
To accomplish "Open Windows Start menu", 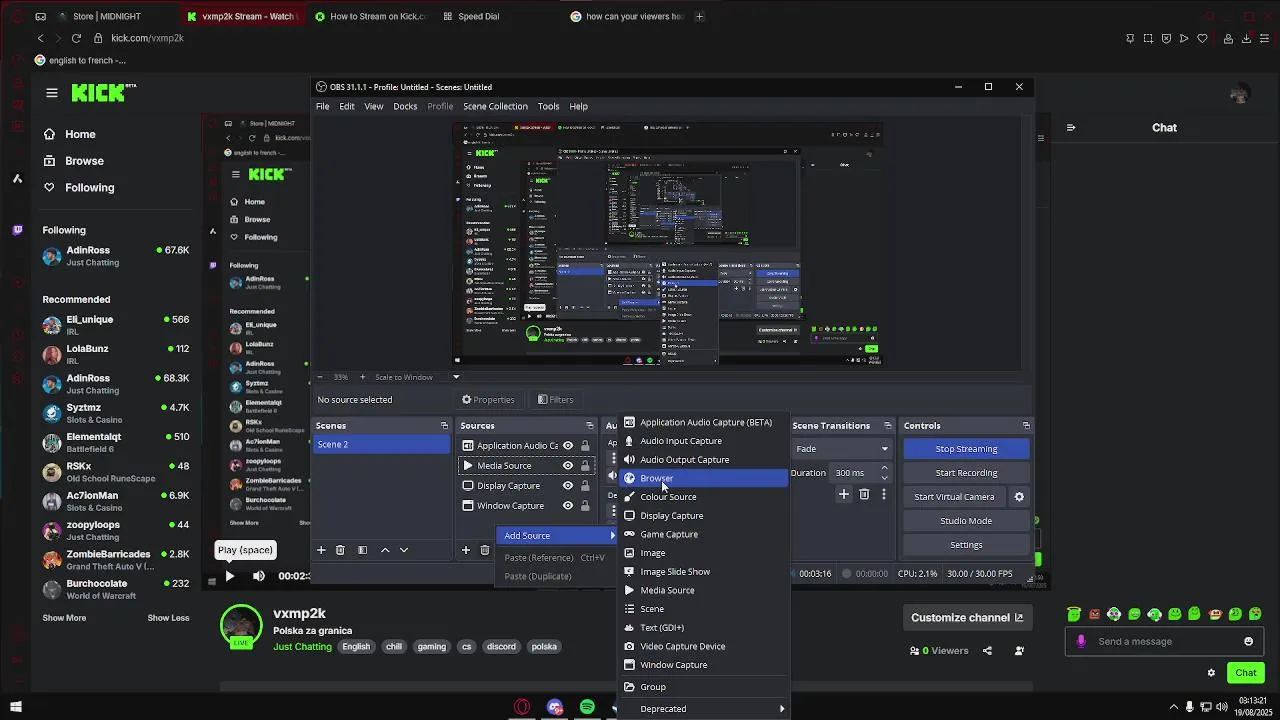I will [x=15, y=707].
